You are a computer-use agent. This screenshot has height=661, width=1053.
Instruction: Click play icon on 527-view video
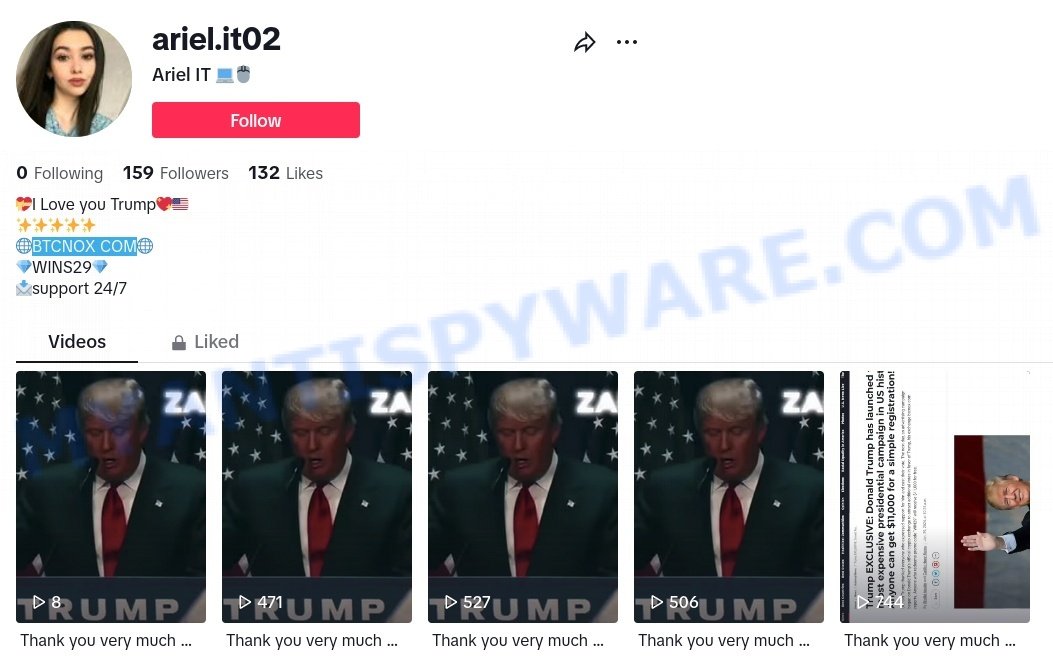[451, 602]
